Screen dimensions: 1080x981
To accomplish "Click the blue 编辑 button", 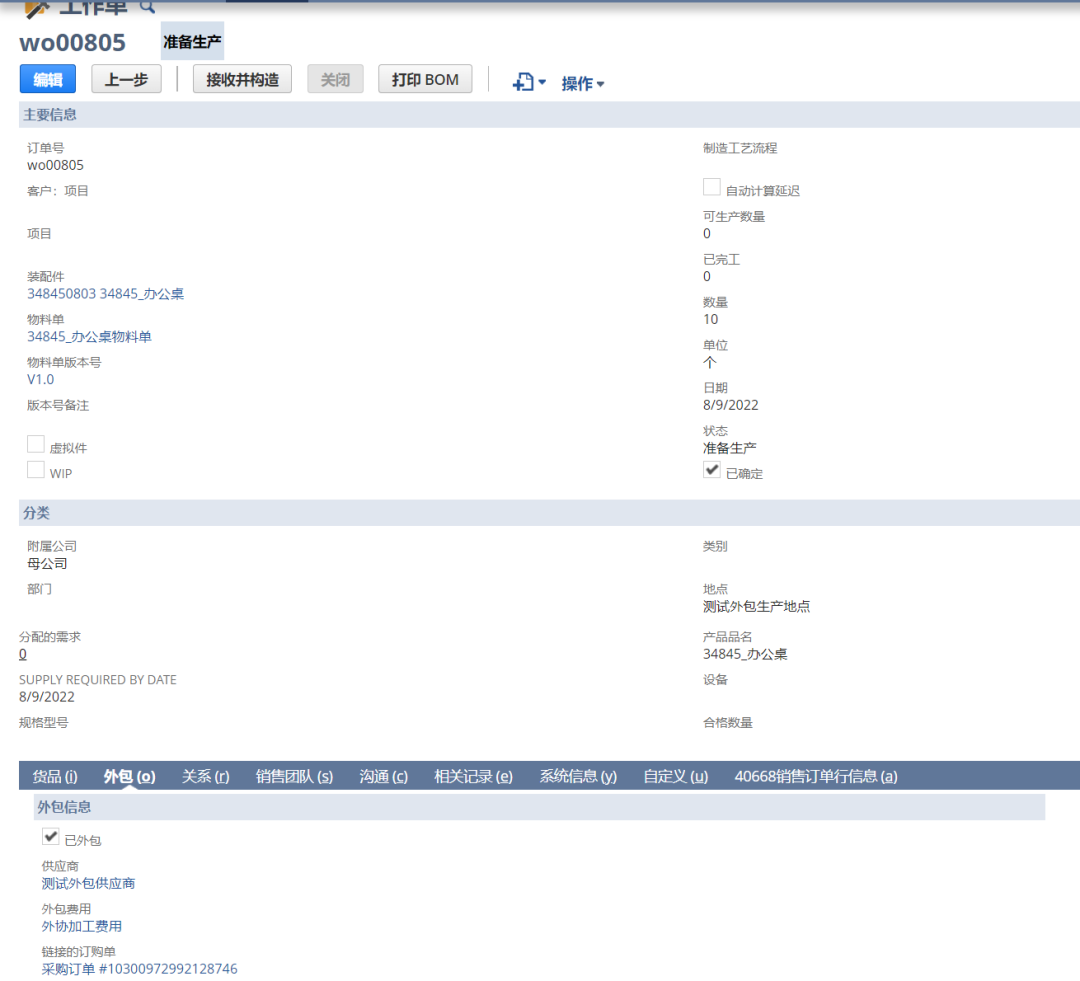I will [x=48, y=79].
